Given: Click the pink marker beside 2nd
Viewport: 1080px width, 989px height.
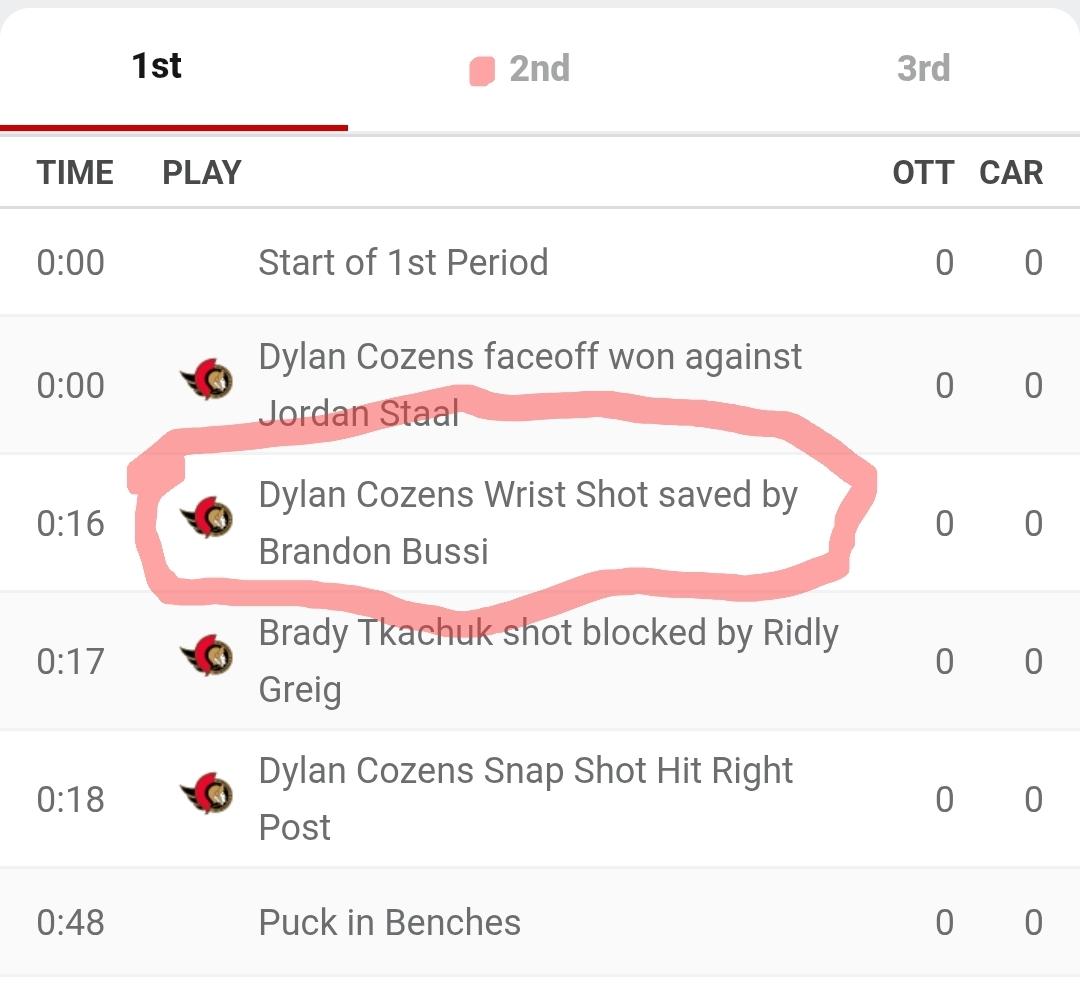Looking at the screenshot, I should 482,71.
